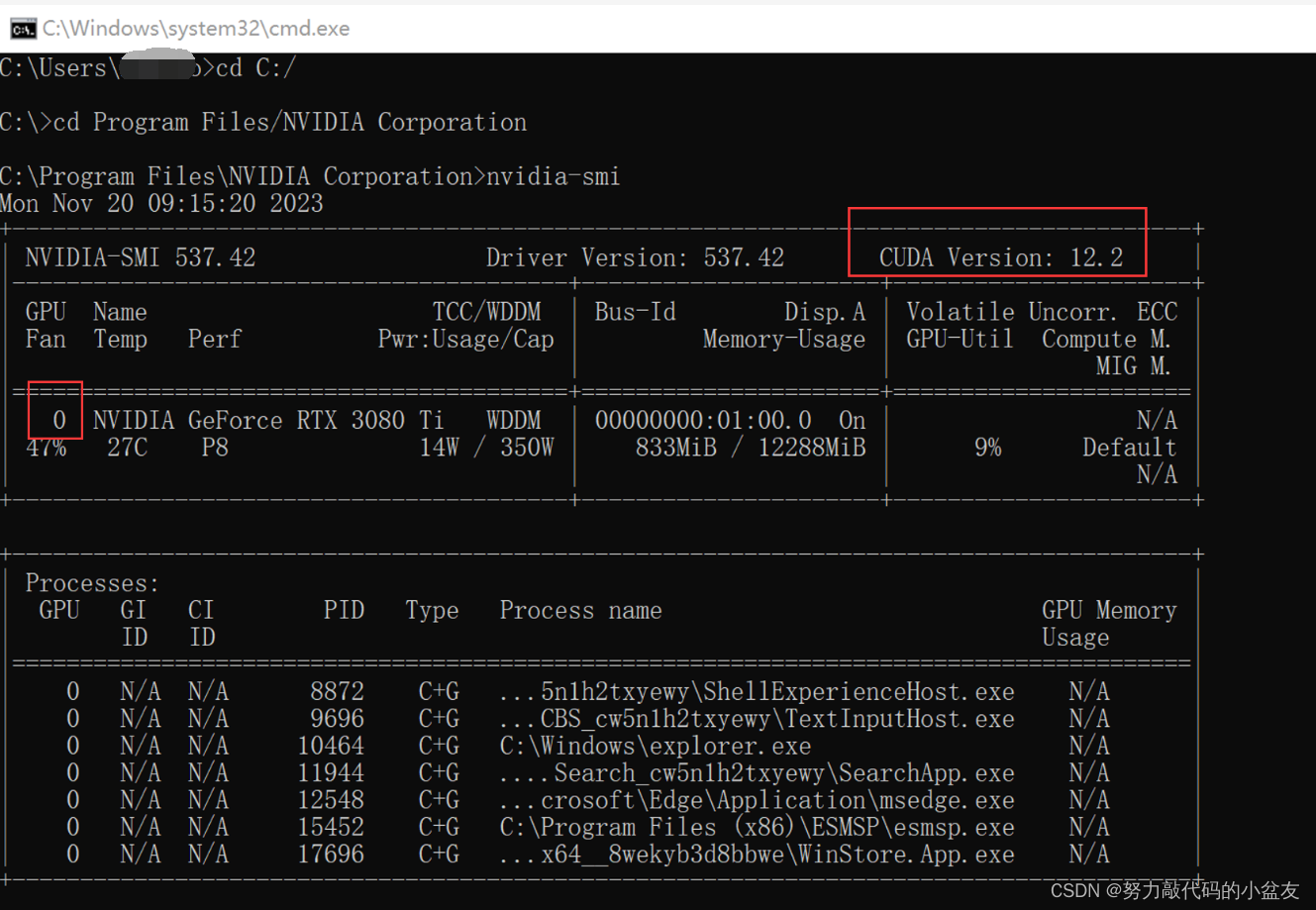Click the 'Pwr:Usage/Cap' header
This screenshot has height=910, width=1316.
click(x=465, y=339)
